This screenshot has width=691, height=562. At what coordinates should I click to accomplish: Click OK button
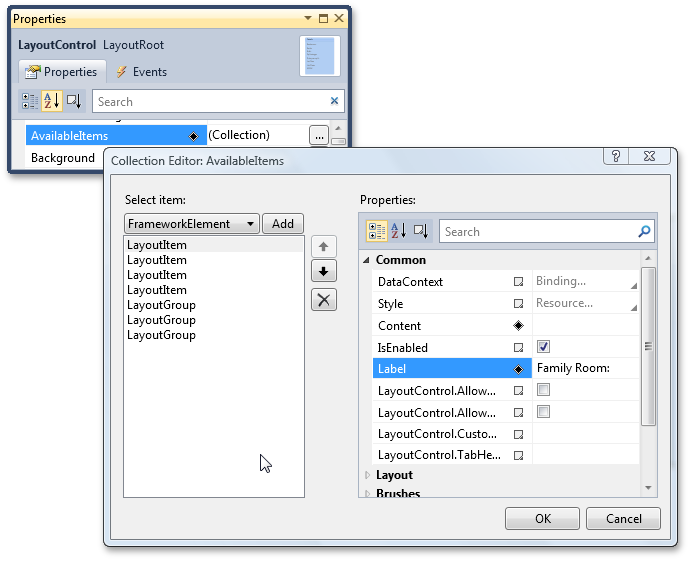pos(542,518)
